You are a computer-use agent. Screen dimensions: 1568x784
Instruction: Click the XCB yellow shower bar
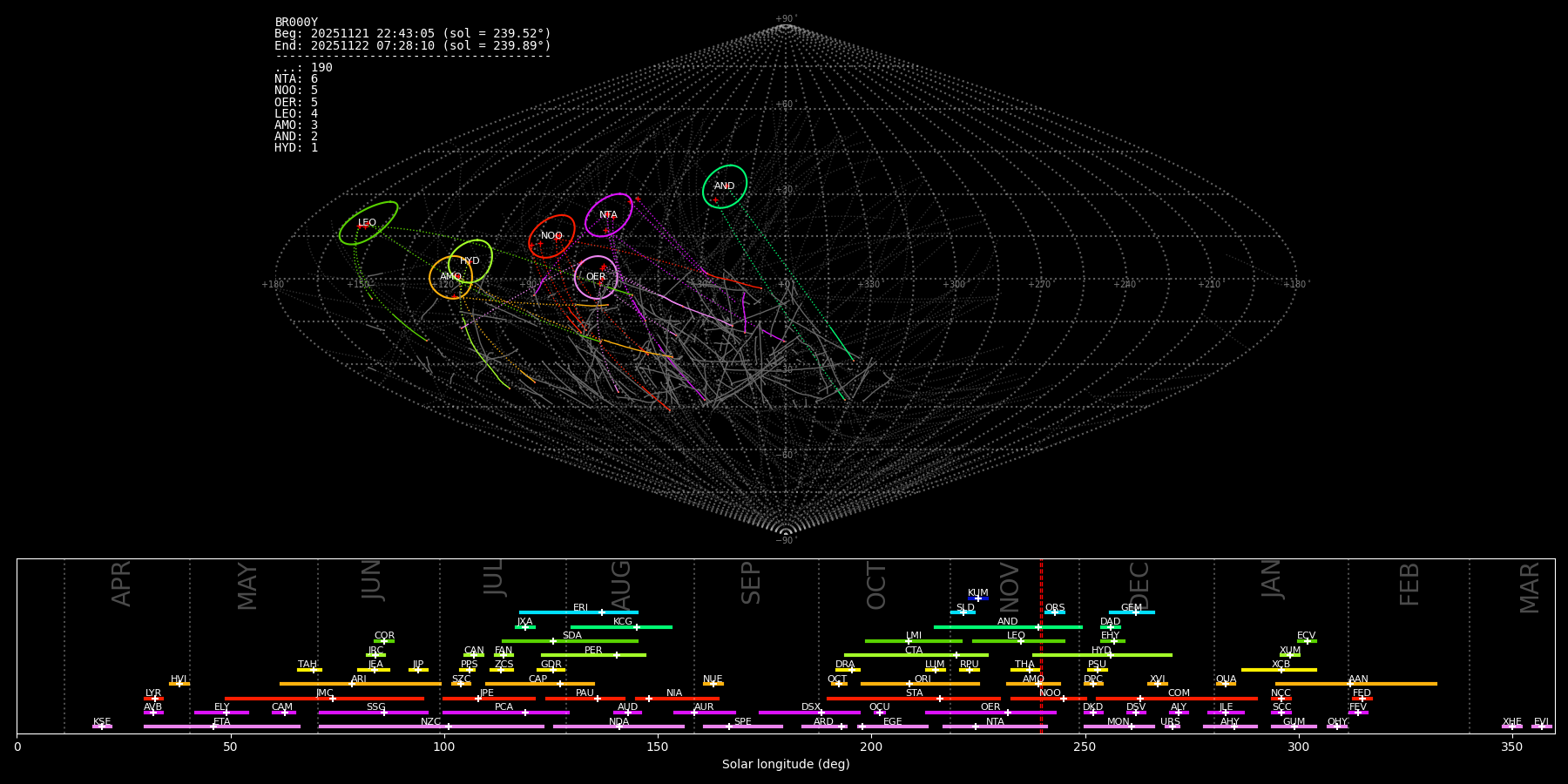(x=1279, y=670)
